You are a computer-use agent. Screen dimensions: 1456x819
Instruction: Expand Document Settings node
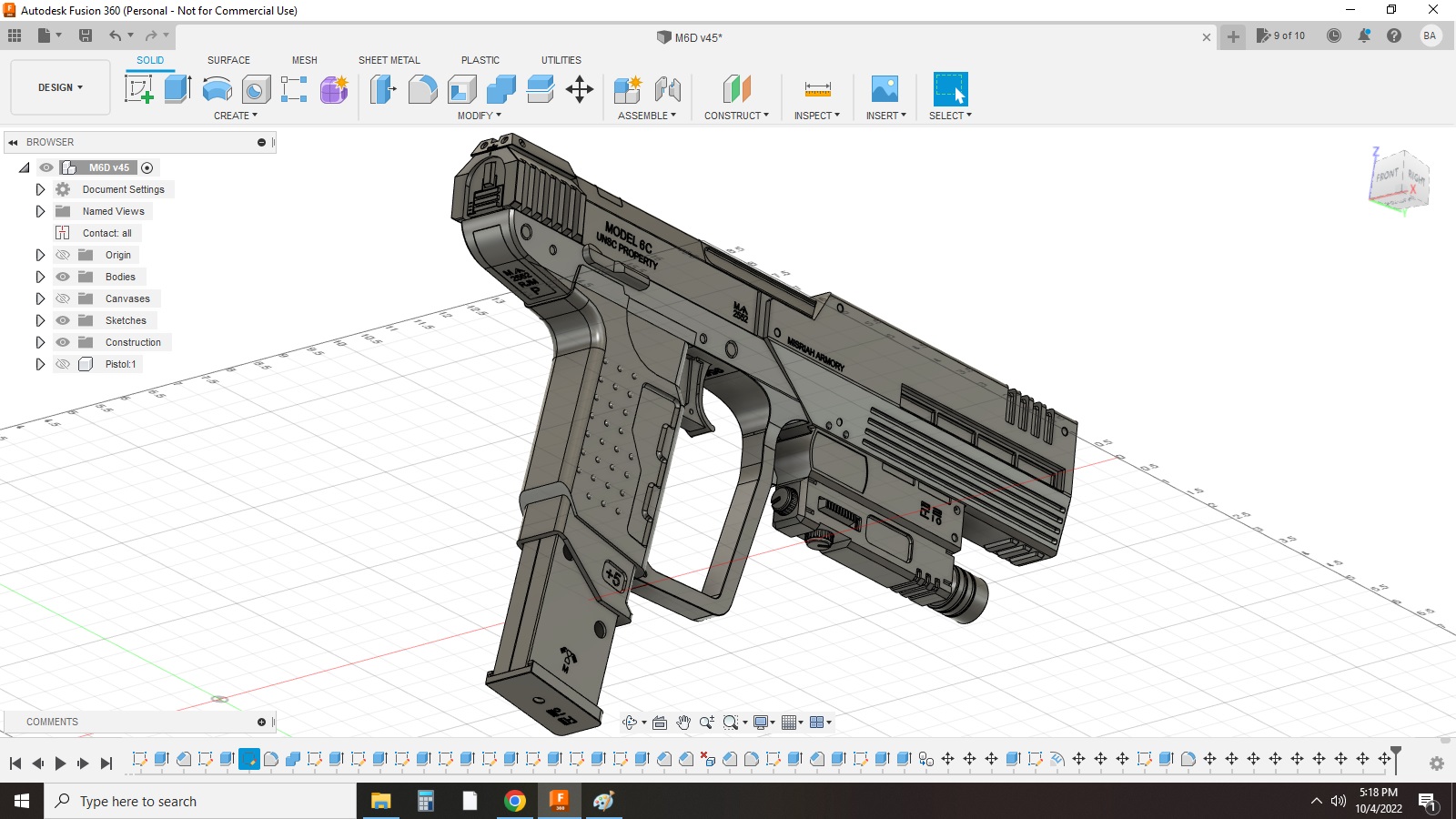(40, 189)
